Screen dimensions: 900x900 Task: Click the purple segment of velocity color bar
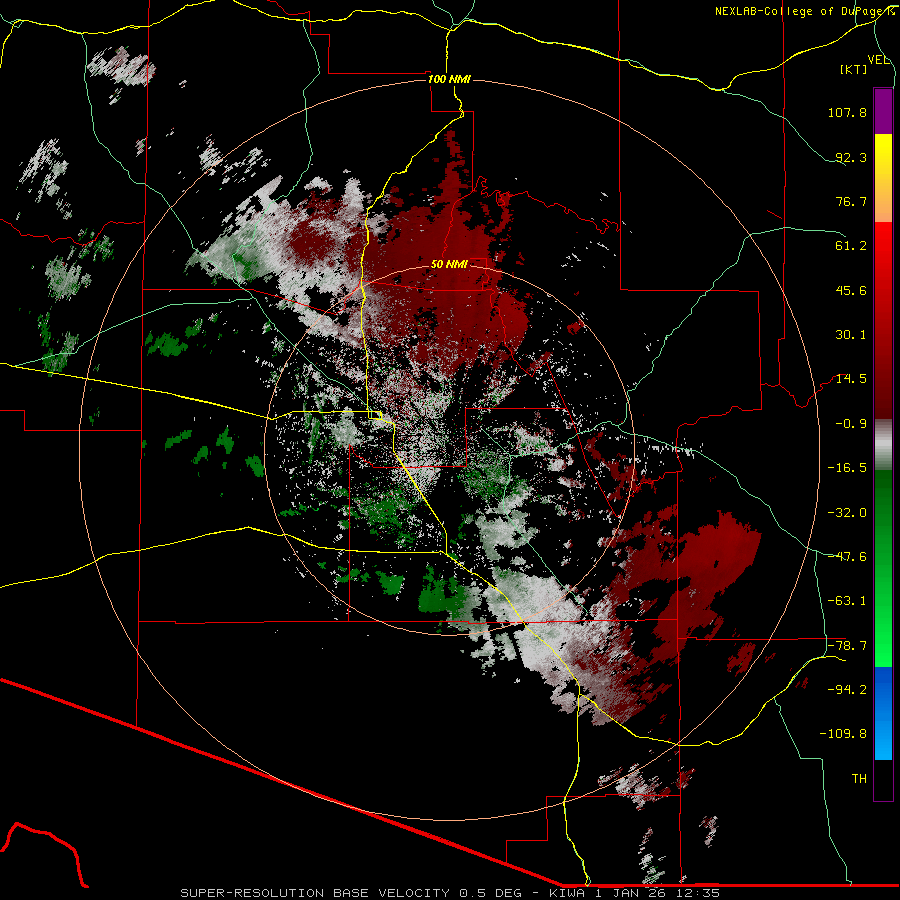pos(883,111)
